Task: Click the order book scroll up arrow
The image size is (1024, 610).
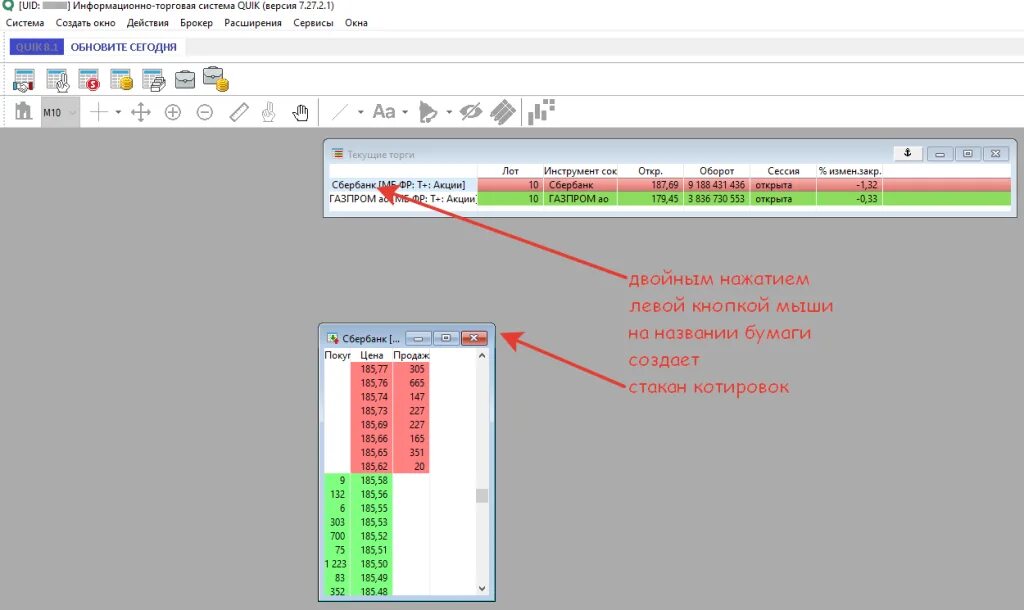Action: (482, 356)
